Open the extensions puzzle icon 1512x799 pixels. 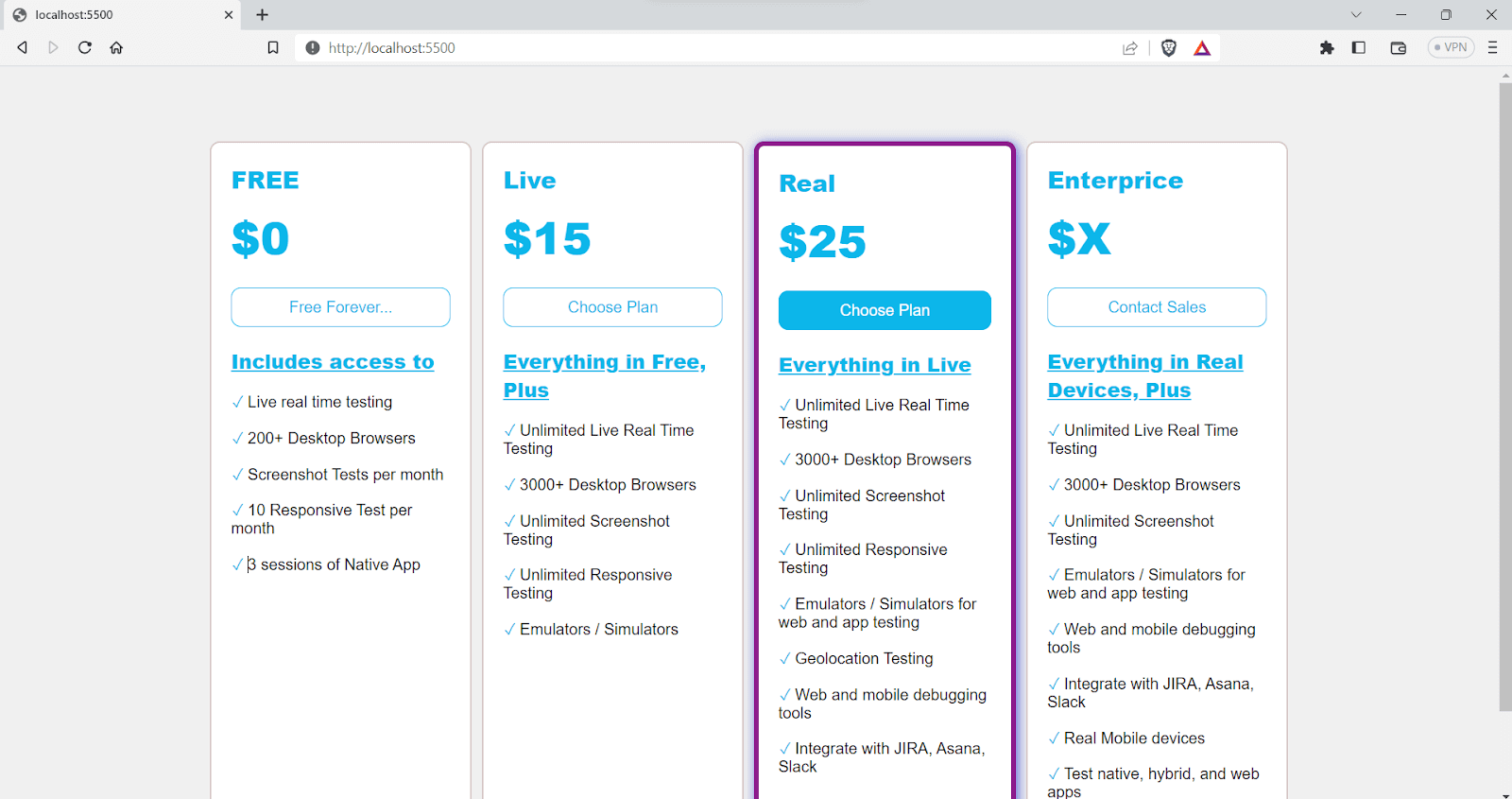[x=1327, y=47]
